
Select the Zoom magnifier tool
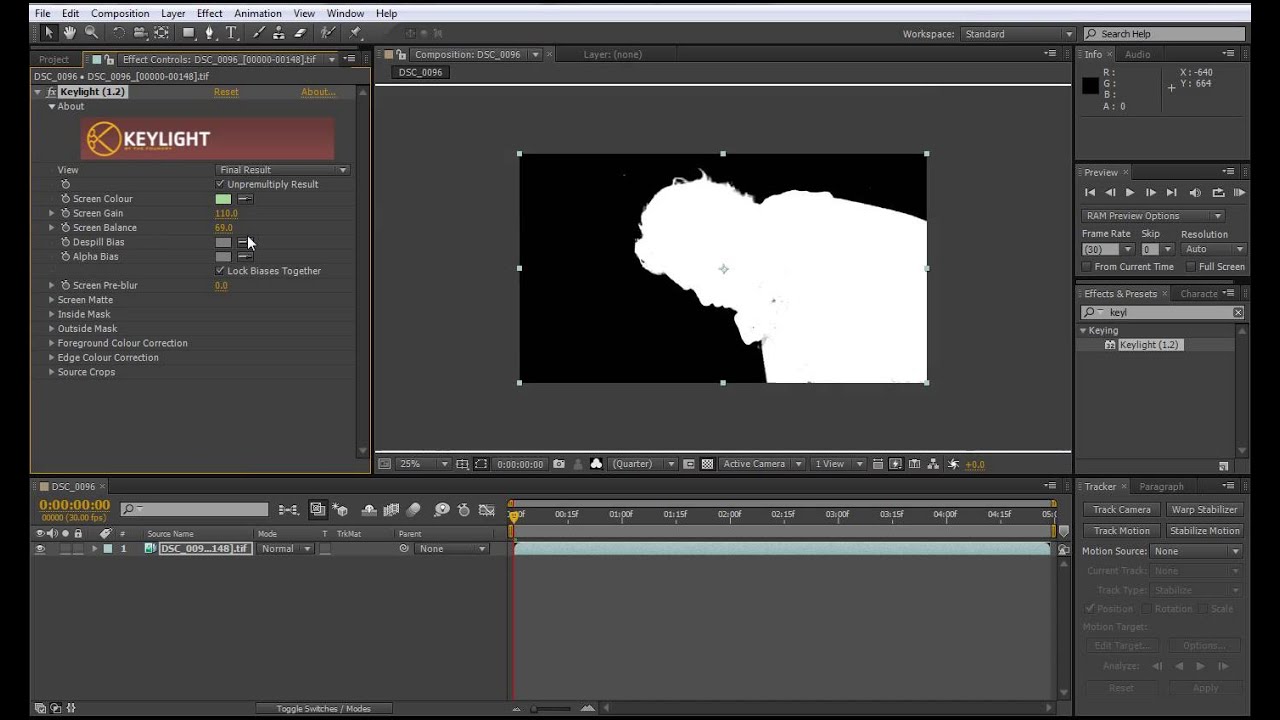[x=91, y=33]
